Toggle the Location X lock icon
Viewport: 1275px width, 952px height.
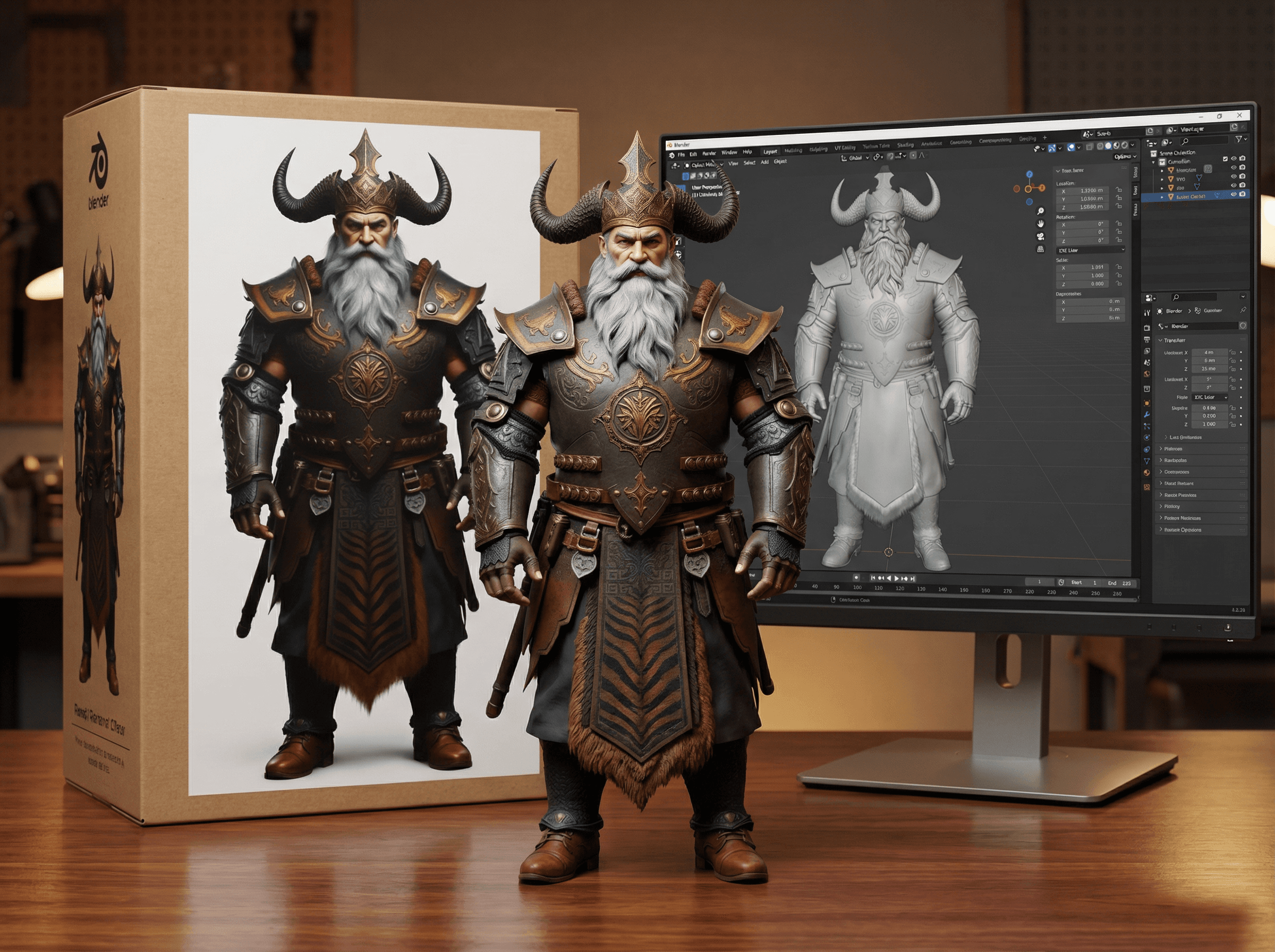coord(1118,190)
